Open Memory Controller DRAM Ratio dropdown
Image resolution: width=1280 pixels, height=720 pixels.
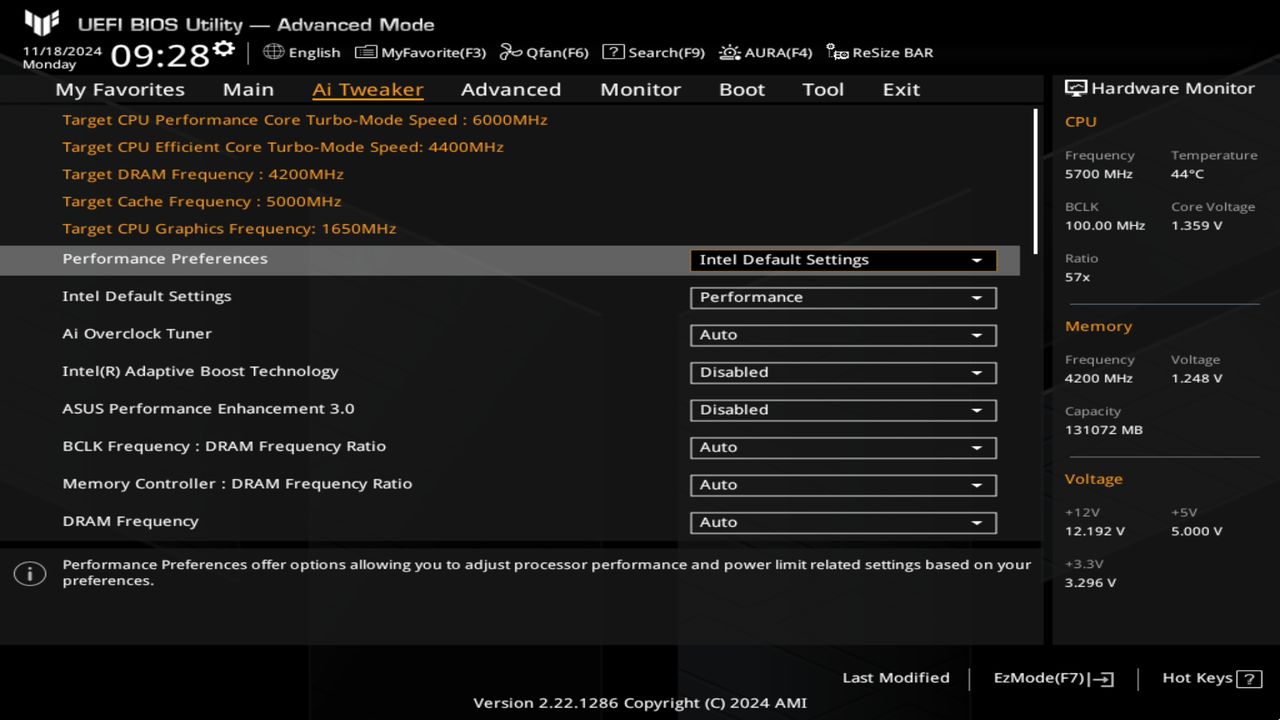(843, 485)
